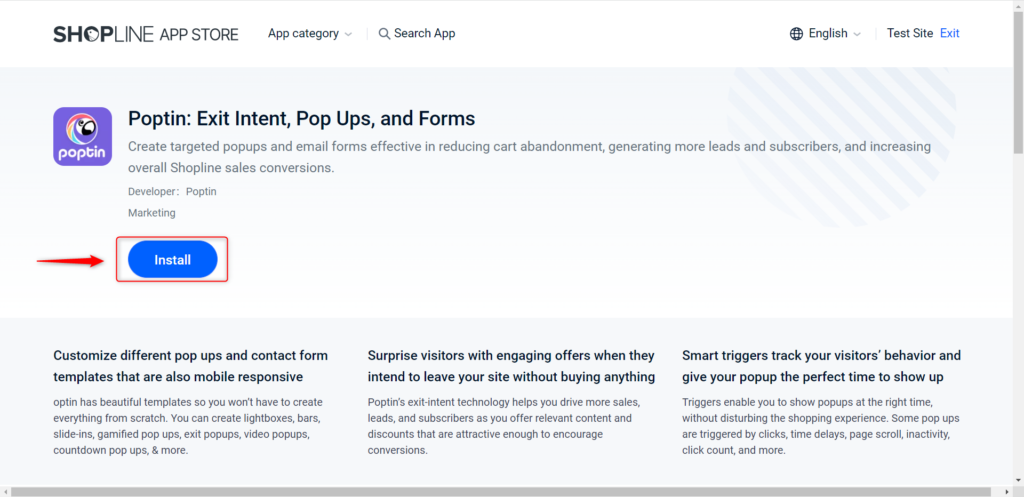Open the SHOPLINE APP STORE logo
This screenshot has height=497, width=1024.
pyautogui.click(x=146, y=34)
